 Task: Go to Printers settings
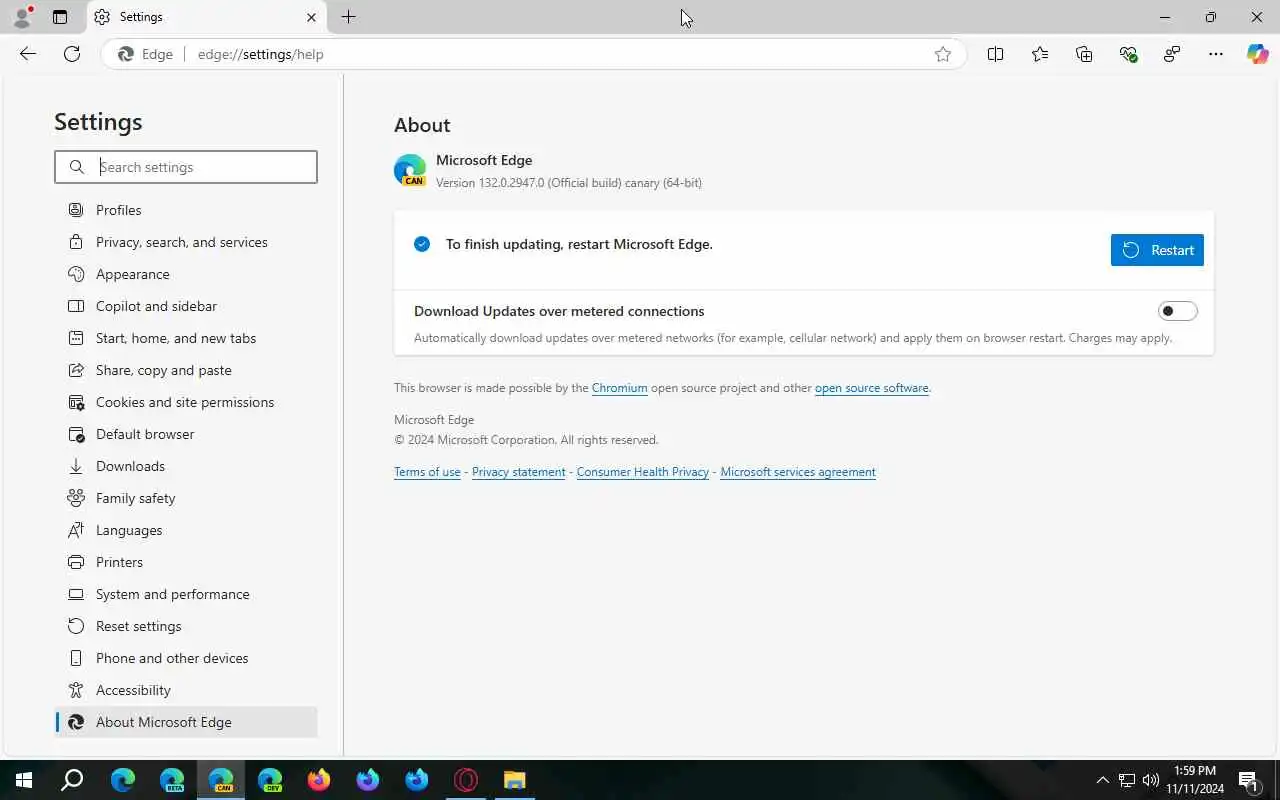click(x=186, y=562)
